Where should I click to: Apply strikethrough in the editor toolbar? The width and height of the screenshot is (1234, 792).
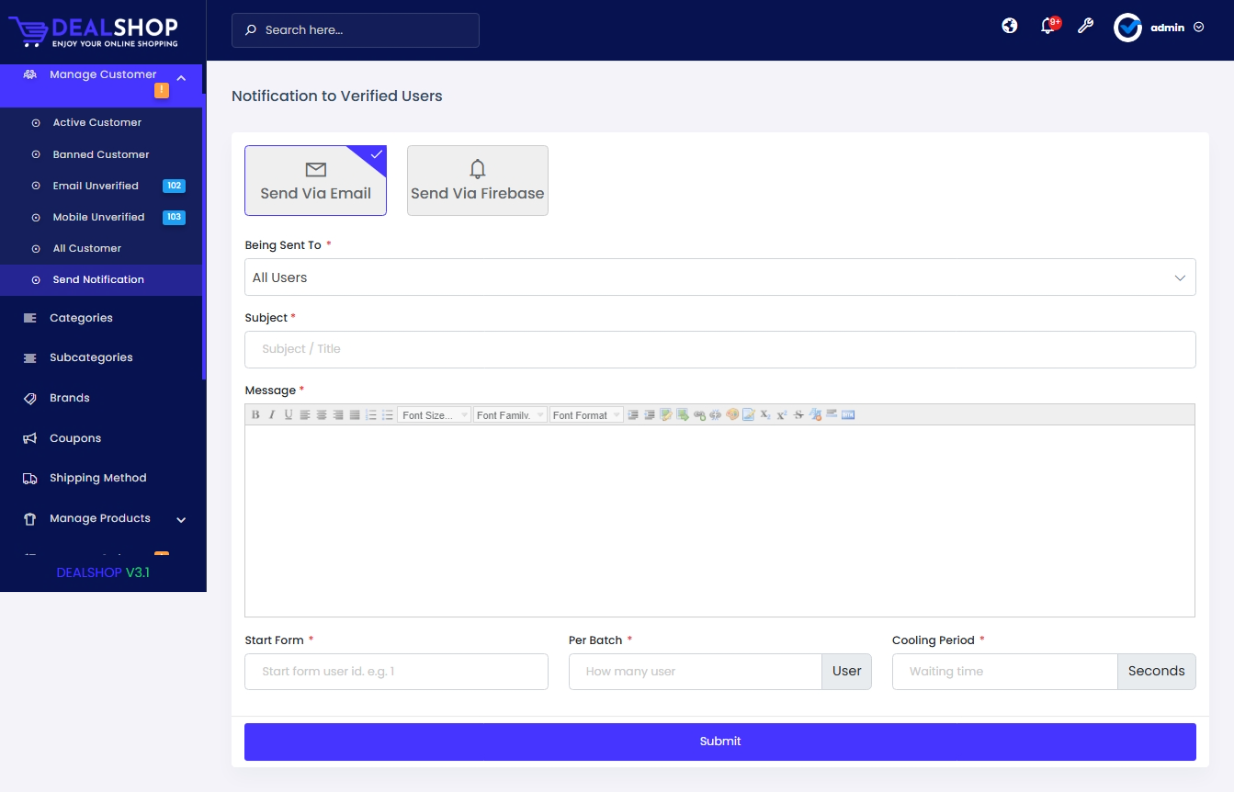coord(798,415)
